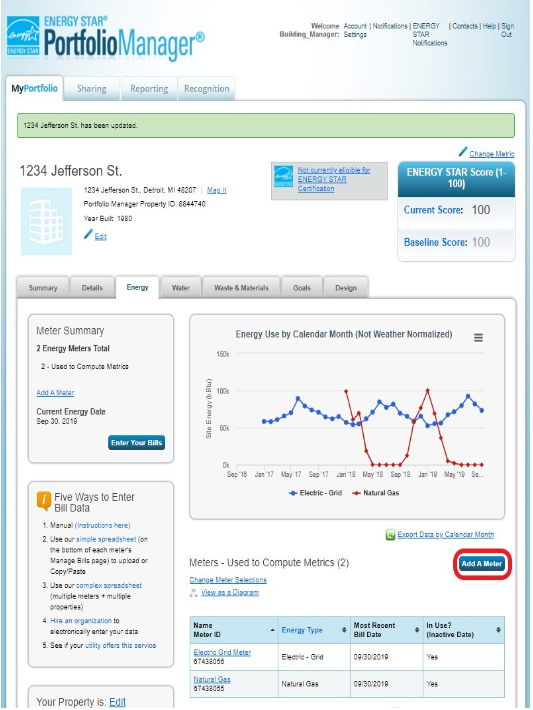Open the top Notifications link
Viewport: 533px width, 710px height.
coord(390,26)
